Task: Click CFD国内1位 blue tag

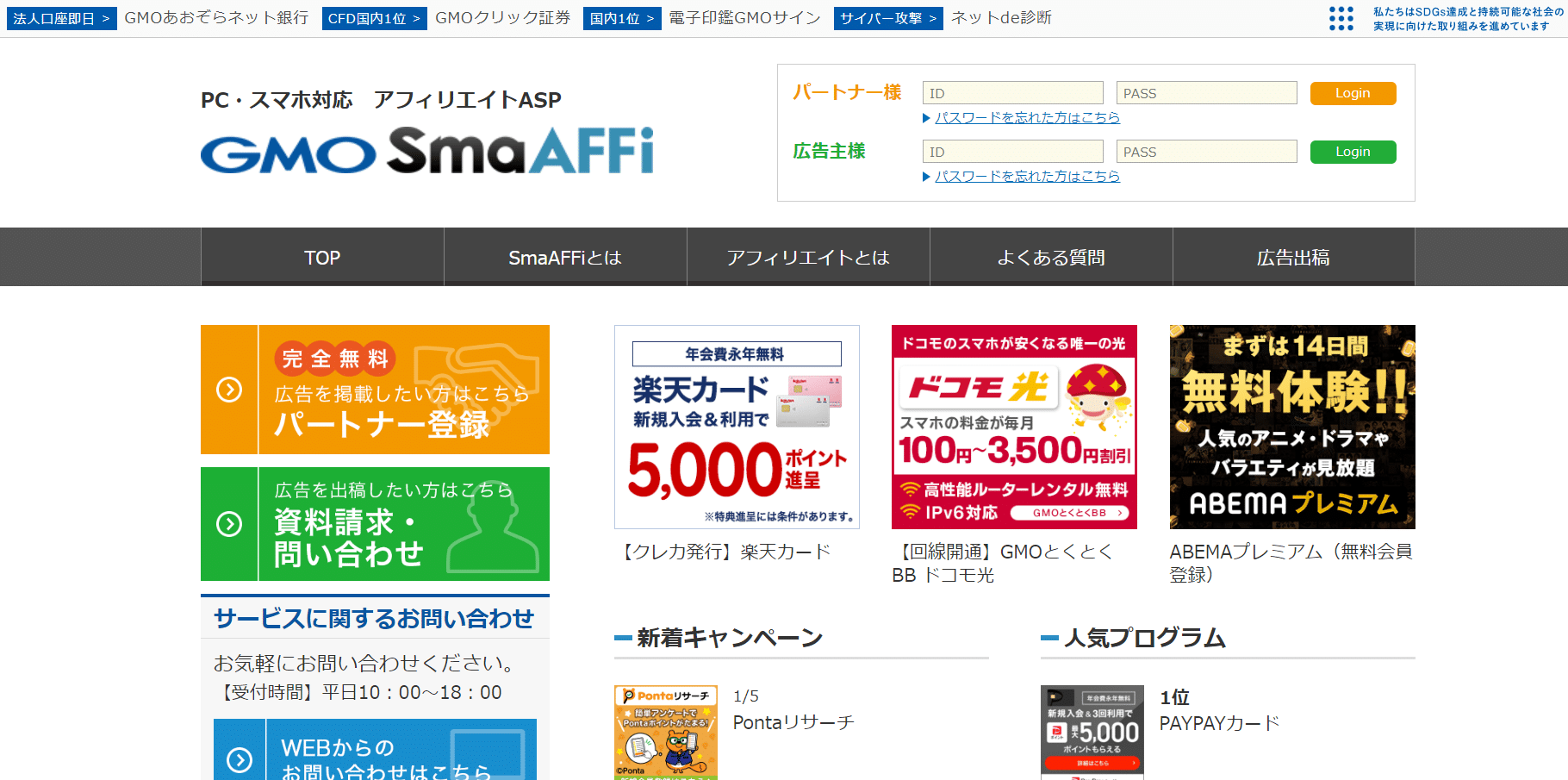Action: pos(375,18)
